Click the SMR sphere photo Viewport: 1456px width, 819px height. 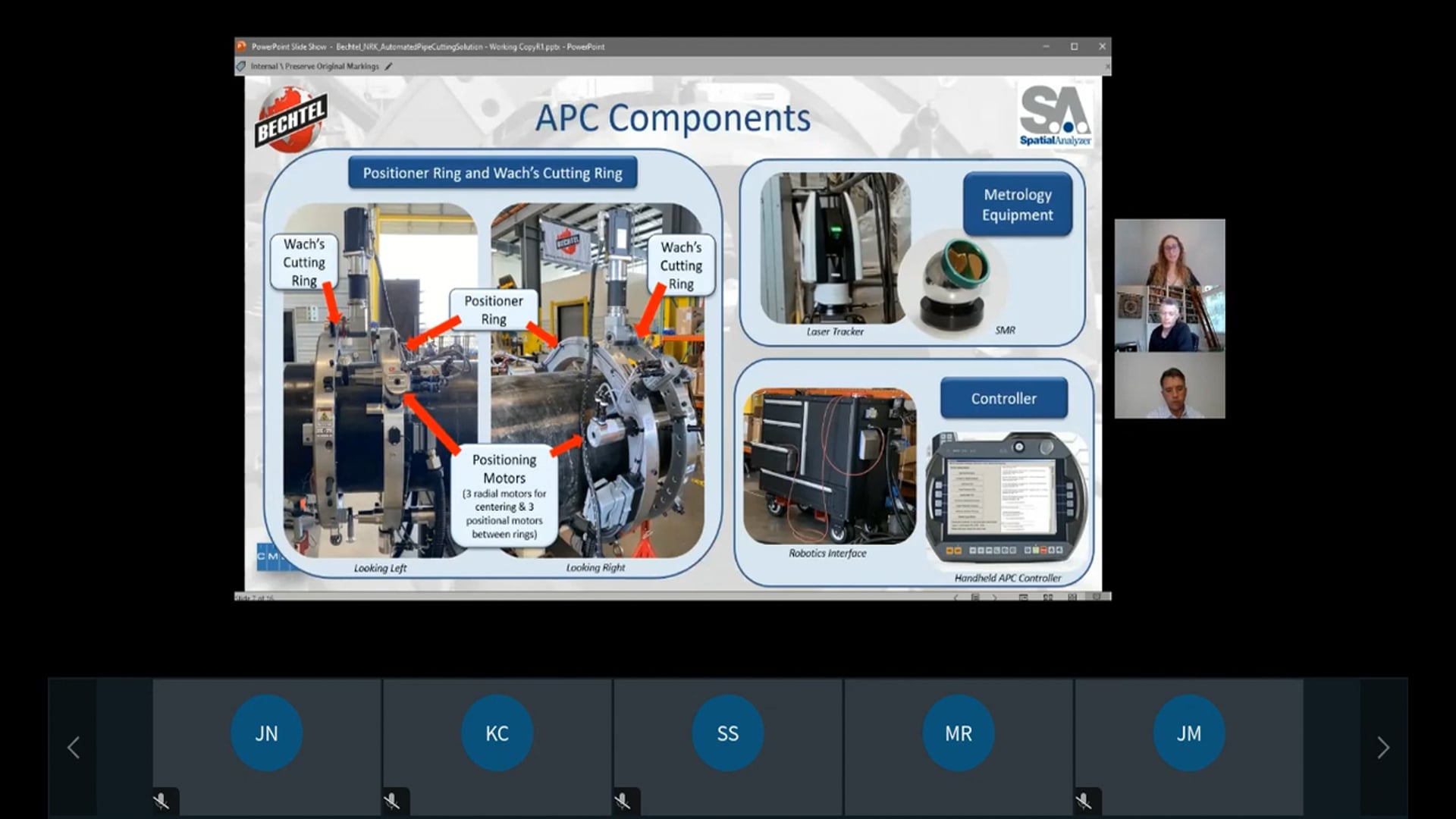954,284
